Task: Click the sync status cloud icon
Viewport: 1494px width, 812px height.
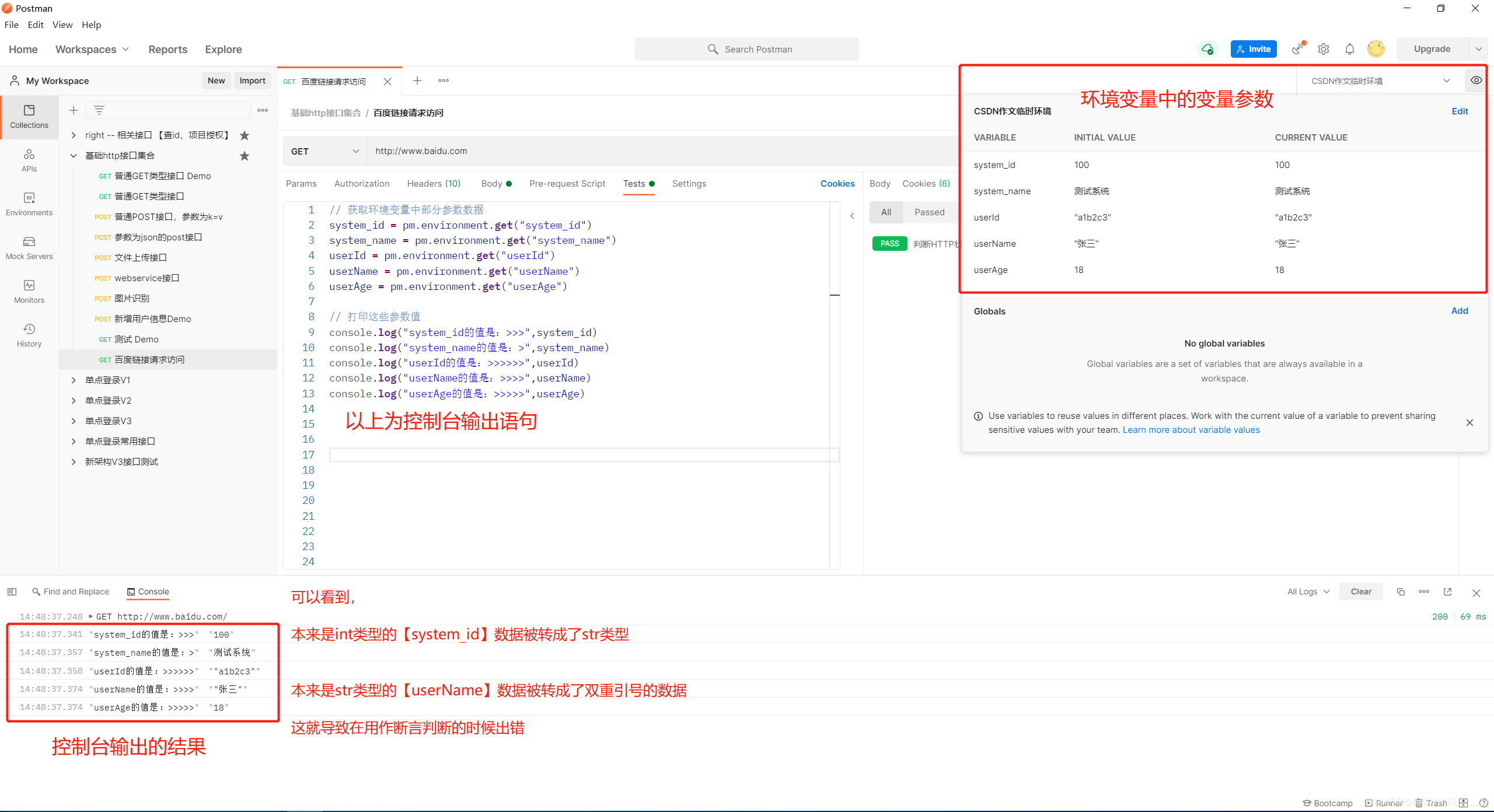Action: click(x=1207, y=49)
